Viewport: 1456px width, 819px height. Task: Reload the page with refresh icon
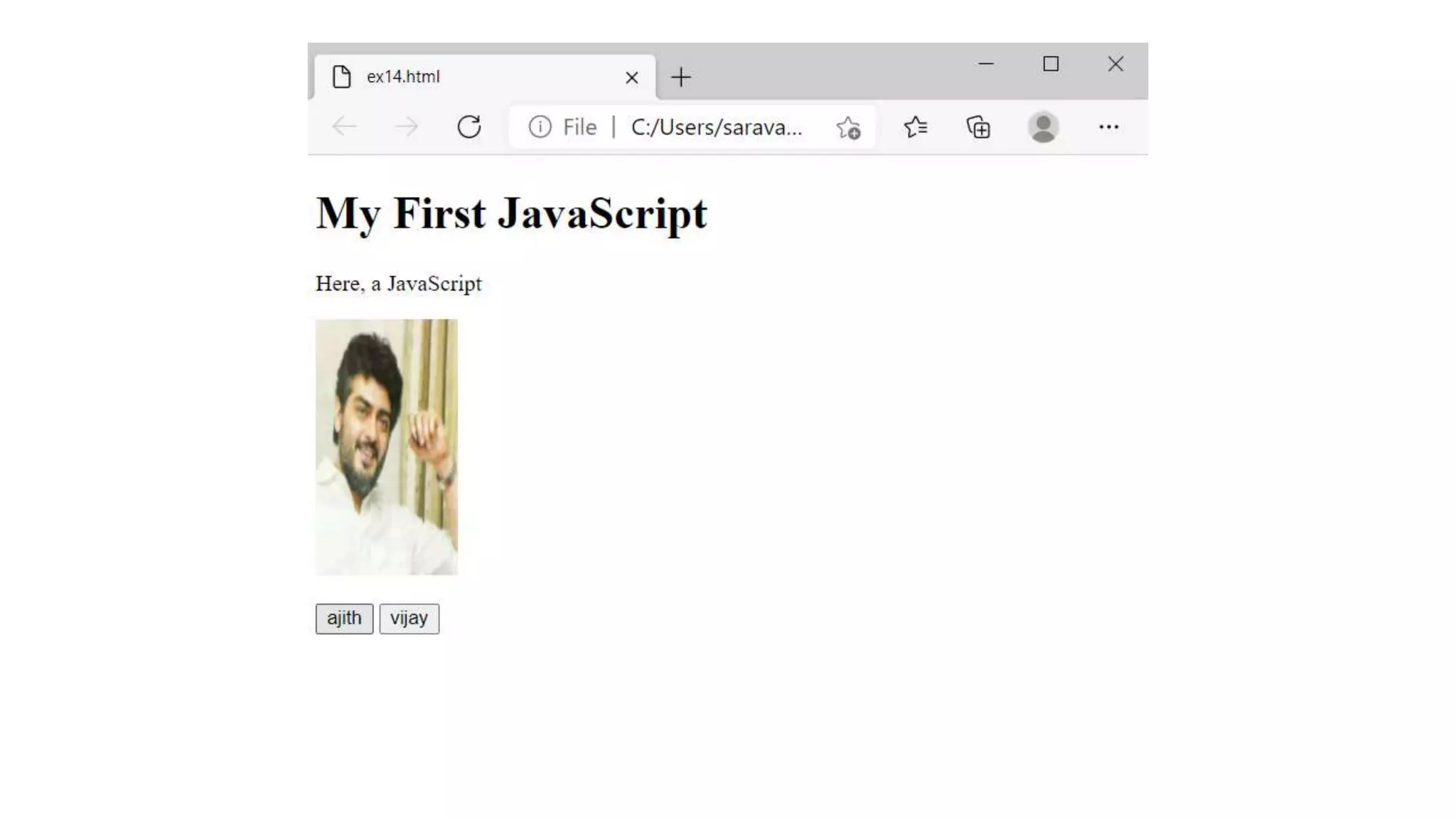click(469, 127)
